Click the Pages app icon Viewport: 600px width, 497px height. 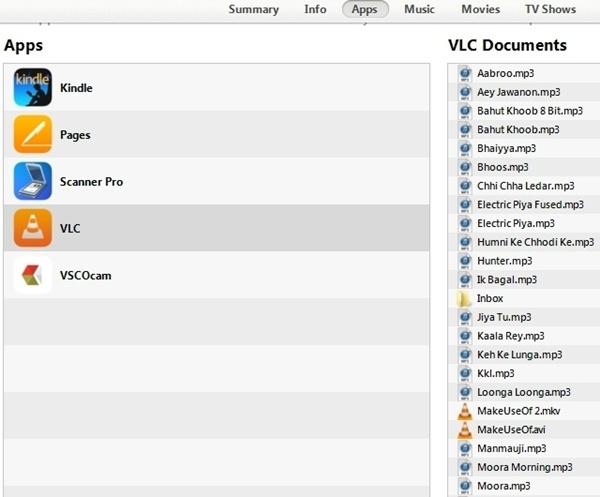33,135
